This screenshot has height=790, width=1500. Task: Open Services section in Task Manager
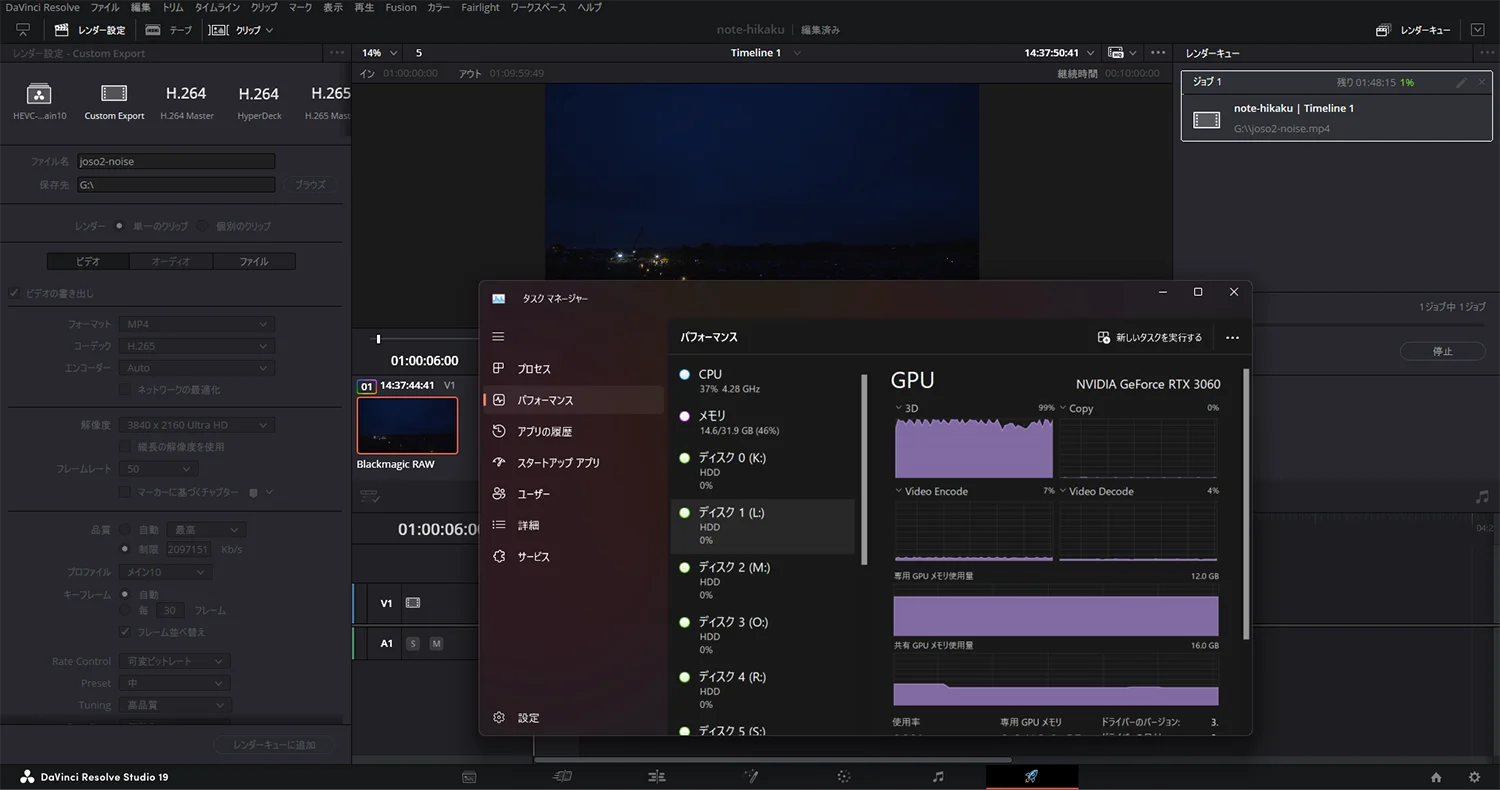point(573,556)
